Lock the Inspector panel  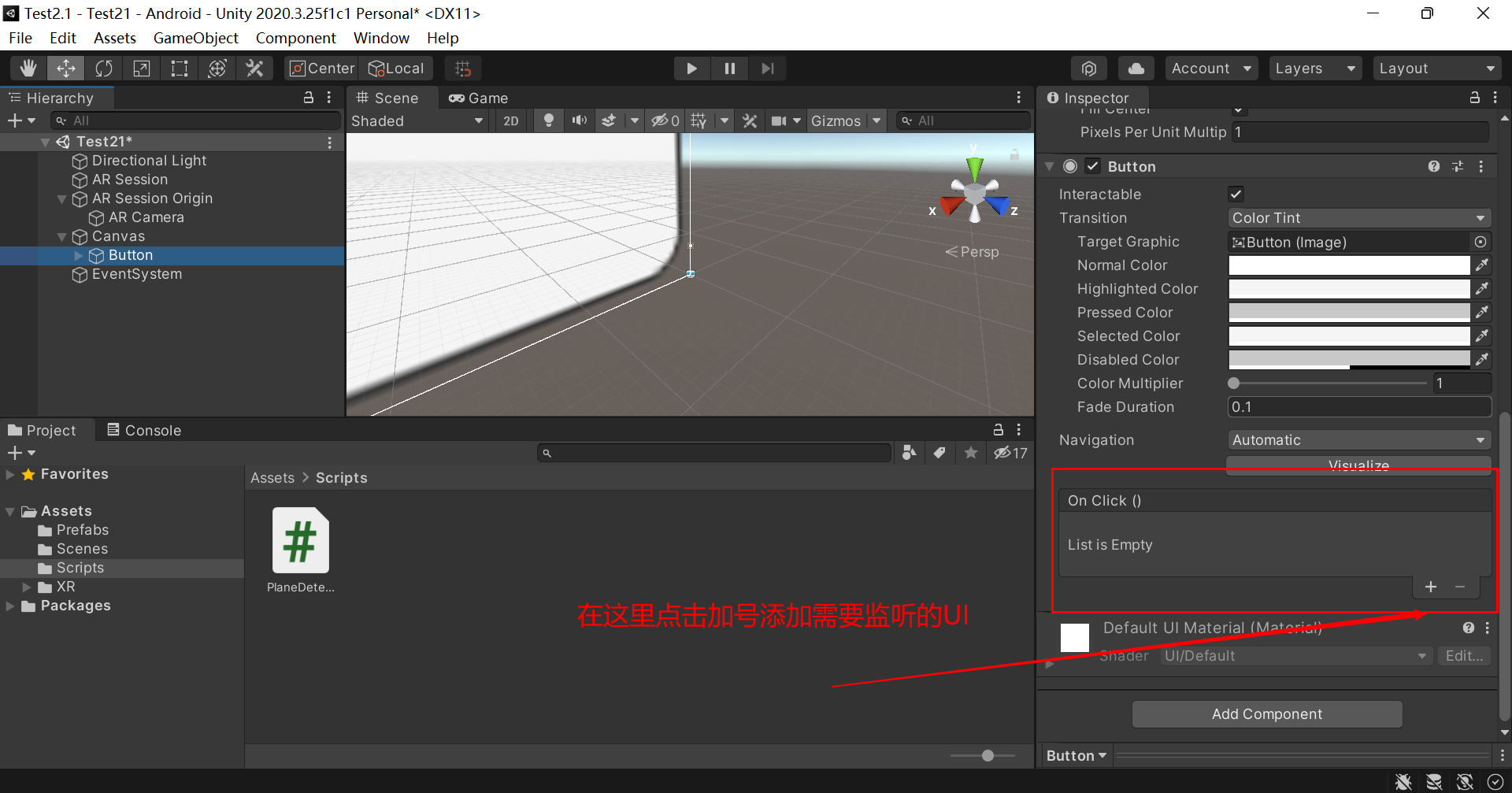1474,98
